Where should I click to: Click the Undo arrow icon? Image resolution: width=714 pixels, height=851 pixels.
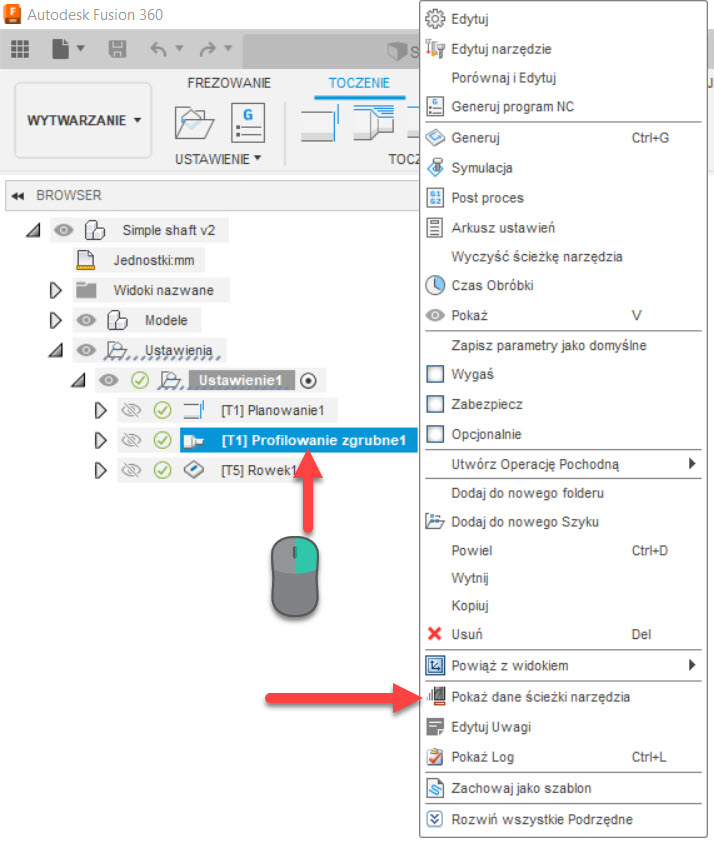click(x=159, y=49)
